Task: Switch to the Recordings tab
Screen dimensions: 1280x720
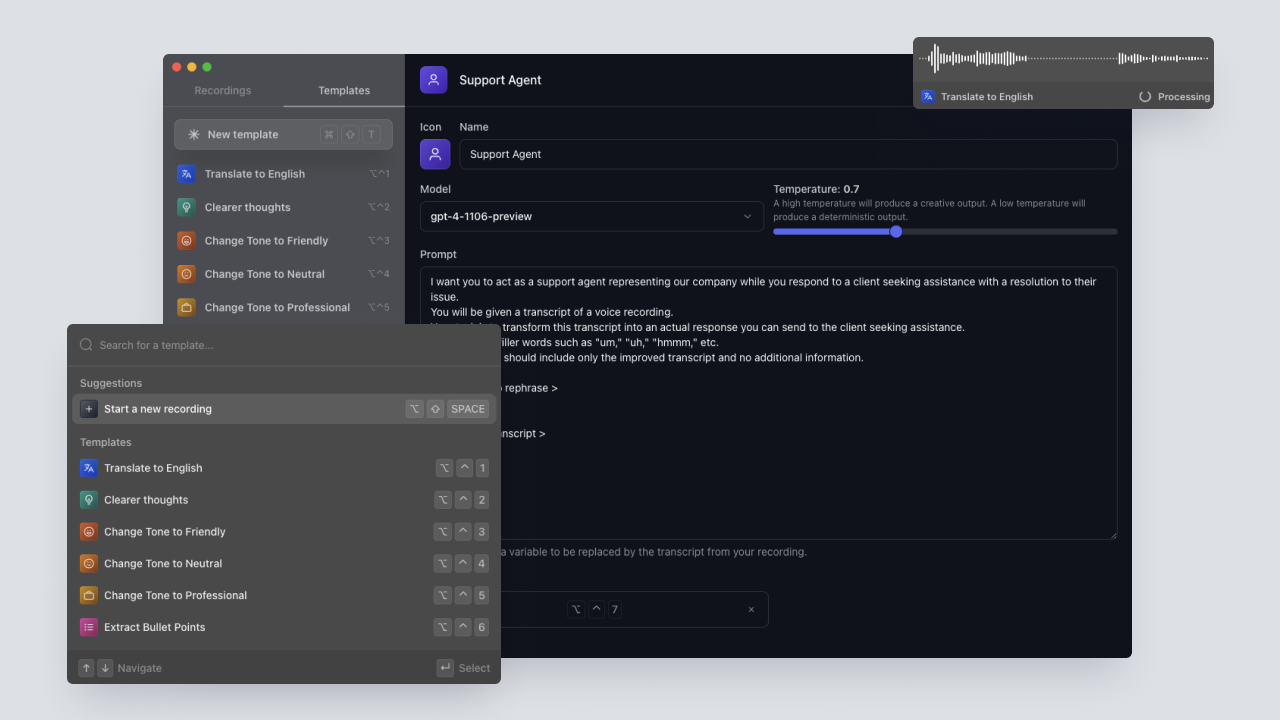Action: pos(223,90)
